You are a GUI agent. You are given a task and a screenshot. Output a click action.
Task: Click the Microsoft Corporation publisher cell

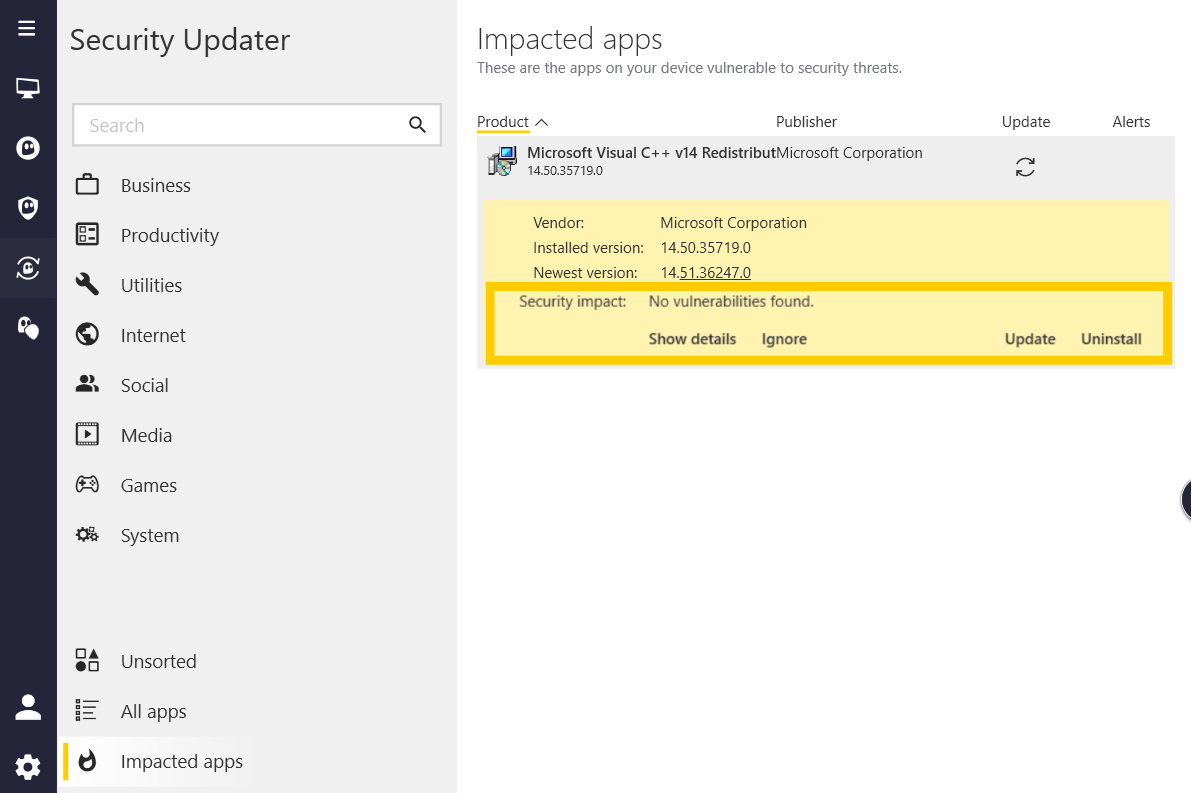click(849, 153)
